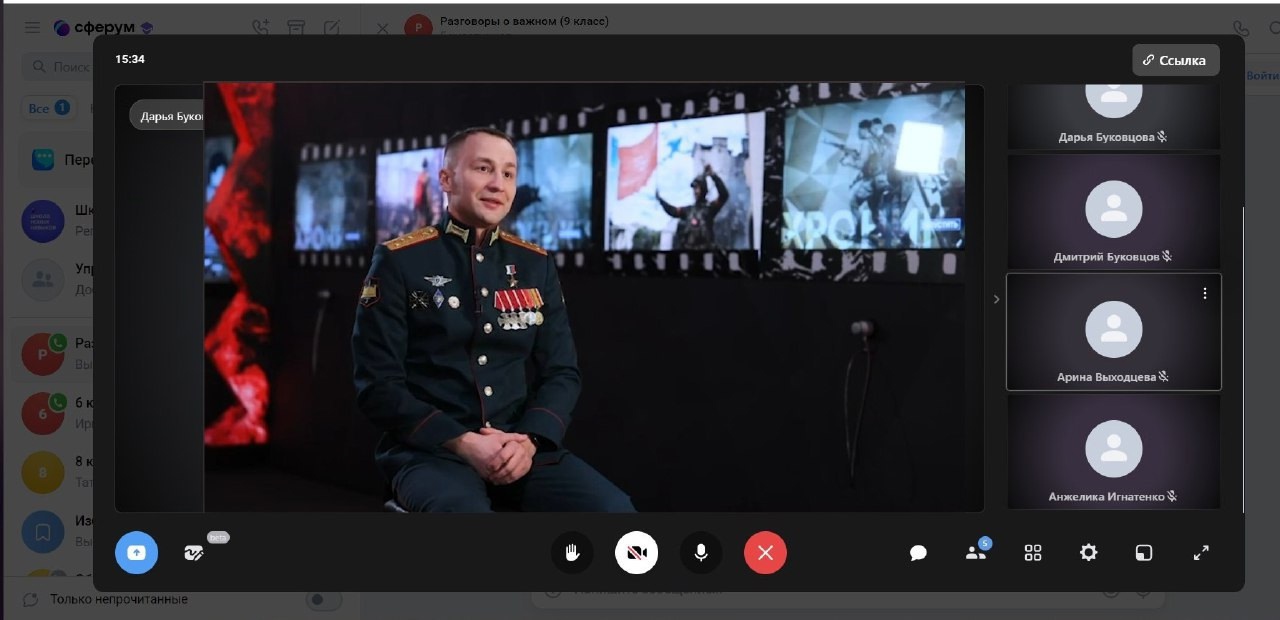The height and width of the screenshot is (620, 1280).
Task: Click the presenter name label Дарья Буко…
Action: click(168, 116)
